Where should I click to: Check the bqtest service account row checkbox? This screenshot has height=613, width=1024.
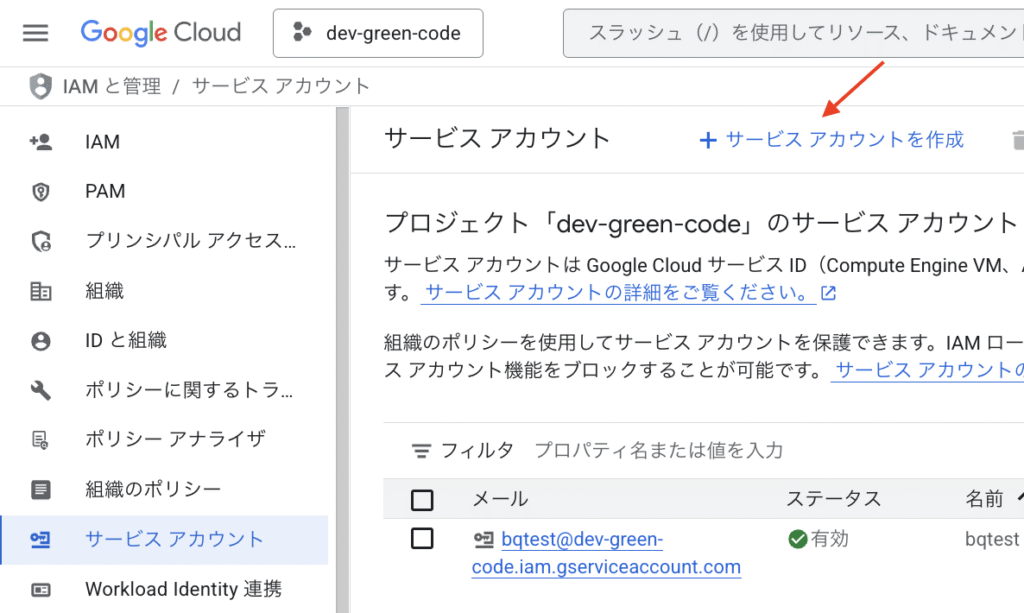click(x=422, y=539)
